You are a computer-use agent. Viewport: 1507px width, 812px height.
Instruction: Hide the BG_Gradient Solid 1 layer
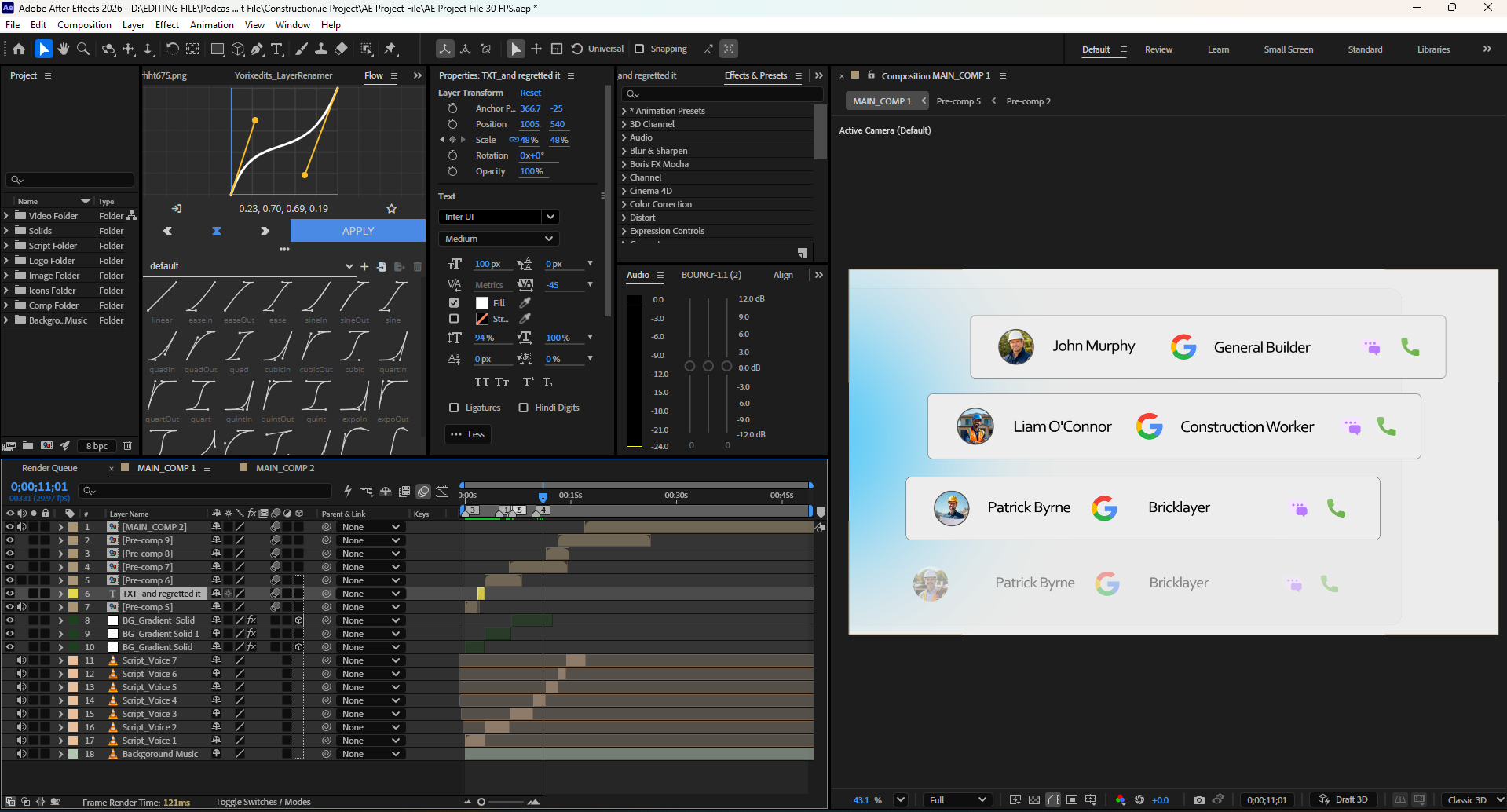point(9,634)
